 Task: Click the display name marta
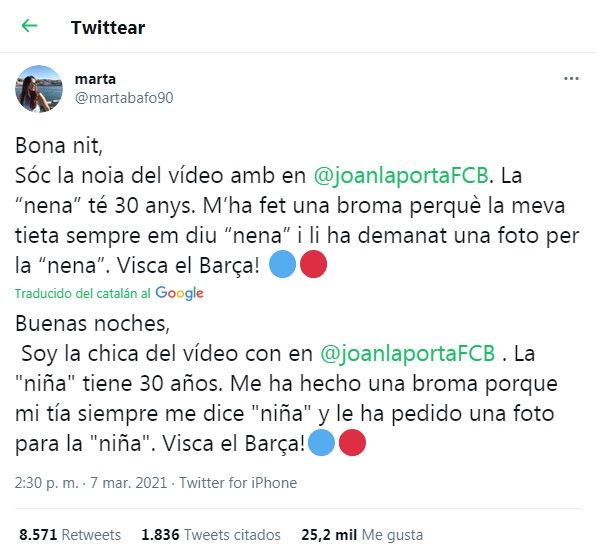click(x=95, y=79)
